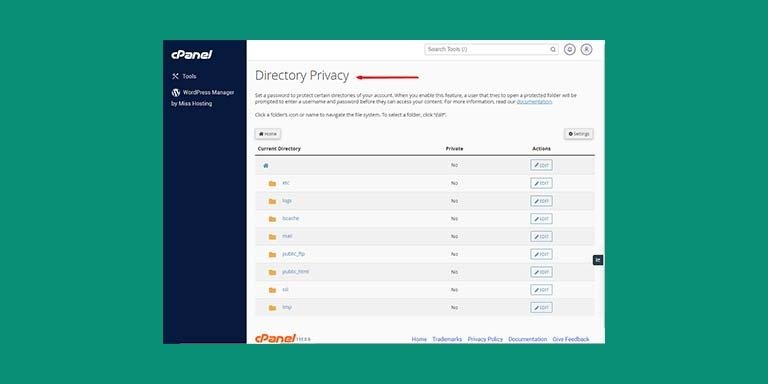The image size is (768, 384).
Task: Open the Settings button
Action: tap(578, 134)
